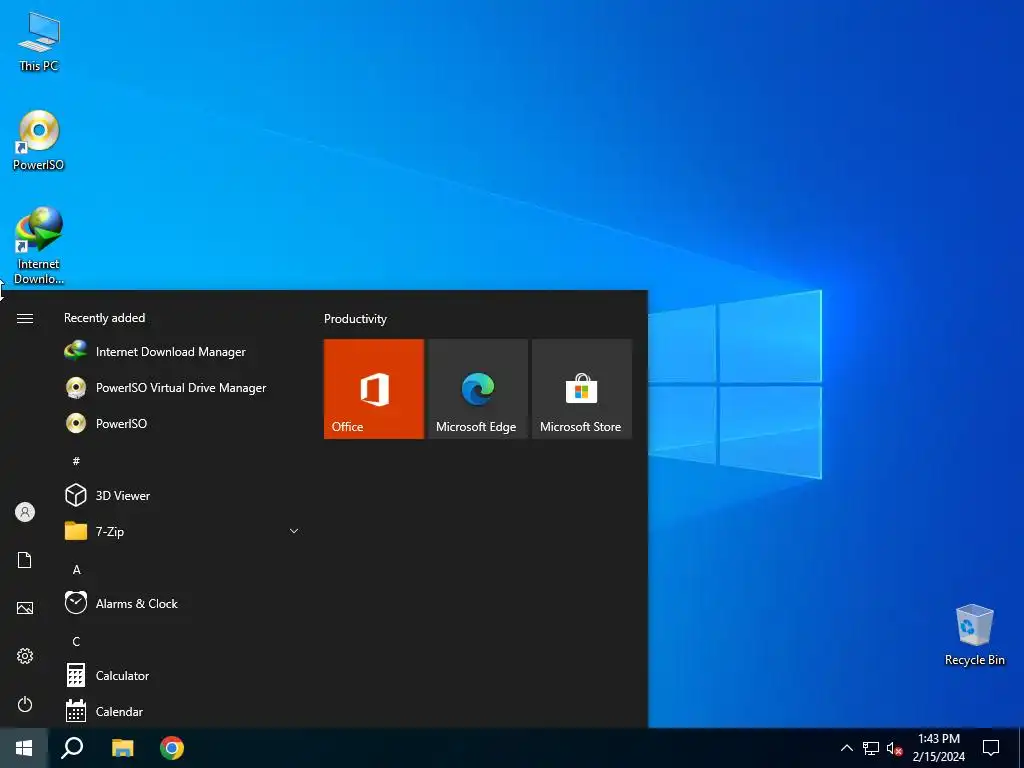Viewport: 1024px width, 768px height.
Task: Open the Calendar app
Action: click(182, 711)
